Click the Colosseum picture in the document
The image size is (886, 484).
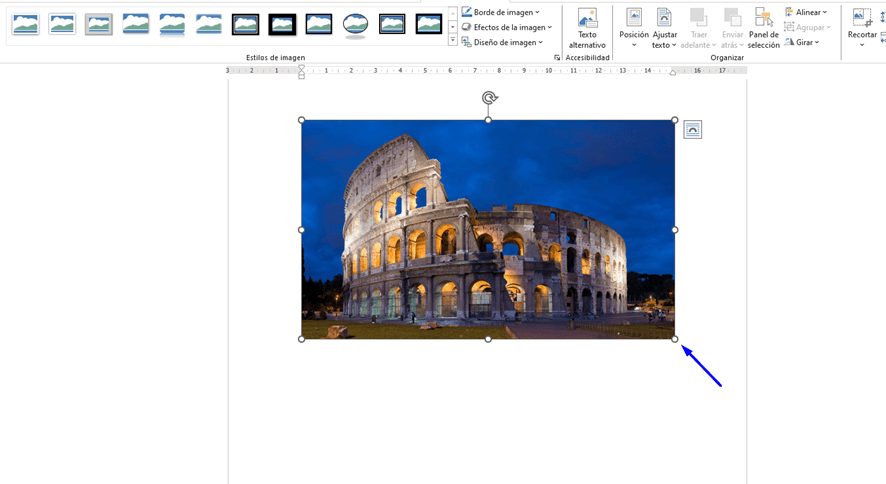pos(488,229)
